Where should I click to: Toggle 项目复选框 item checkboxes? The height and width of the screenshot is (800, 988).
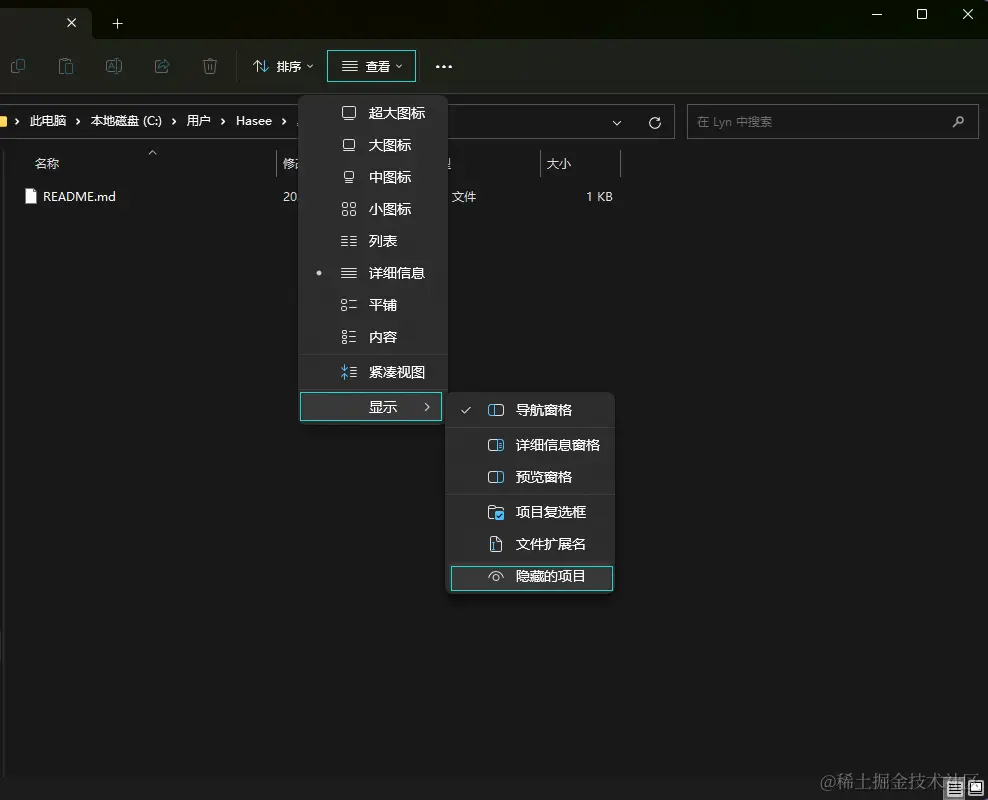pyautogui.click(x=531, y=512)
